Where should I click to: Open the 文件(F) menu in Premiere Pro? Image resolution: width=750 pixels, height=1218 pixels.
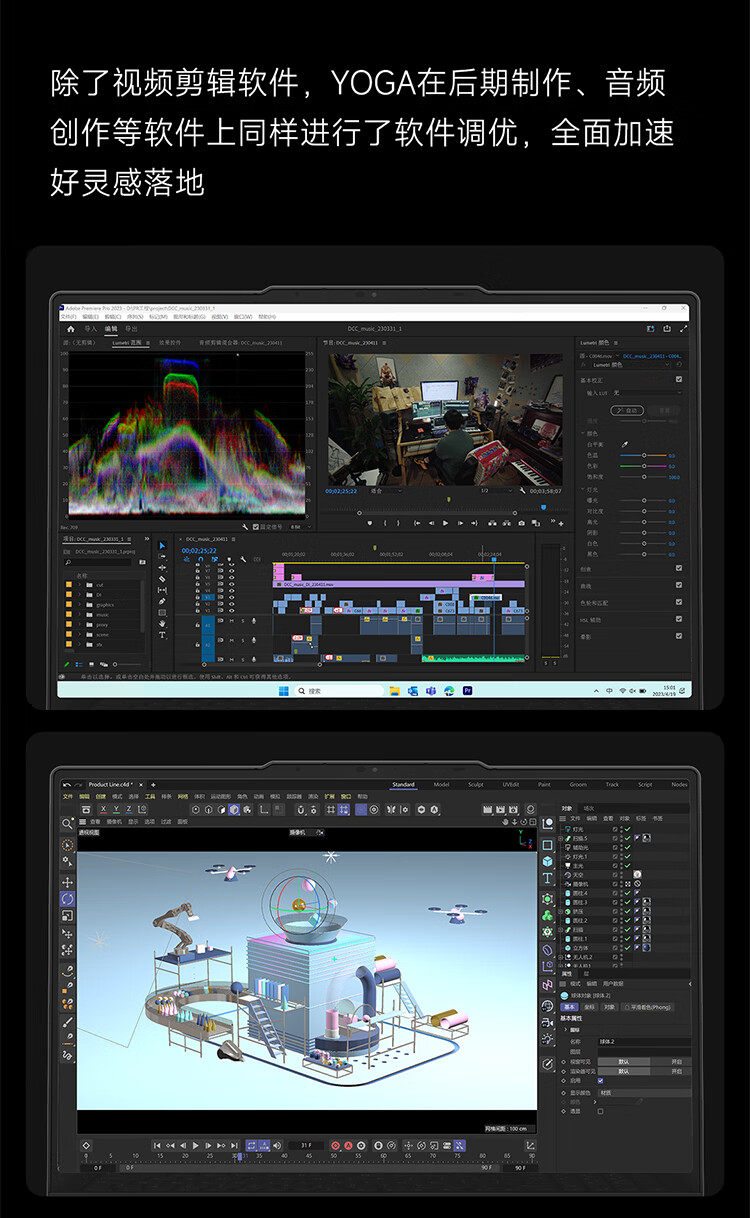[x=68, y=316]
